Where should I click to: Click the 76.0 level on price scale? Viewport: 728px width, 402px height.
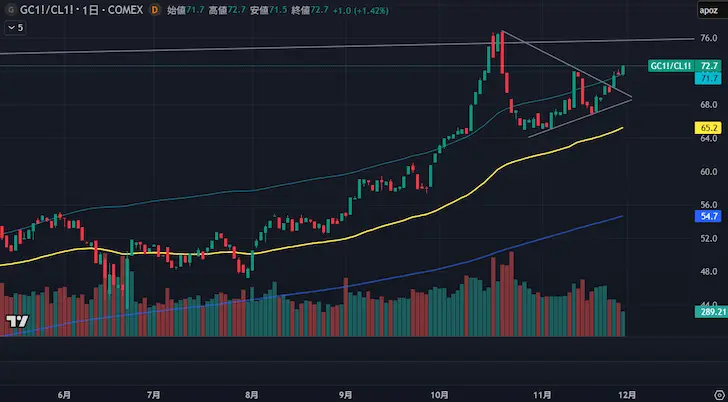click(709, 38)
